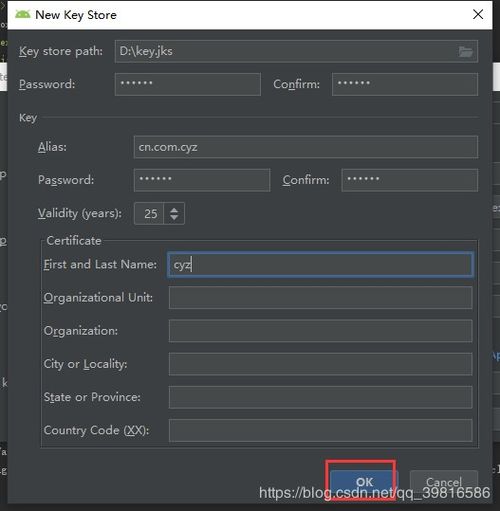Focus the Key store path field
Image resolution: width=500 pixels, height=511 pixels.
click(296, 51)
